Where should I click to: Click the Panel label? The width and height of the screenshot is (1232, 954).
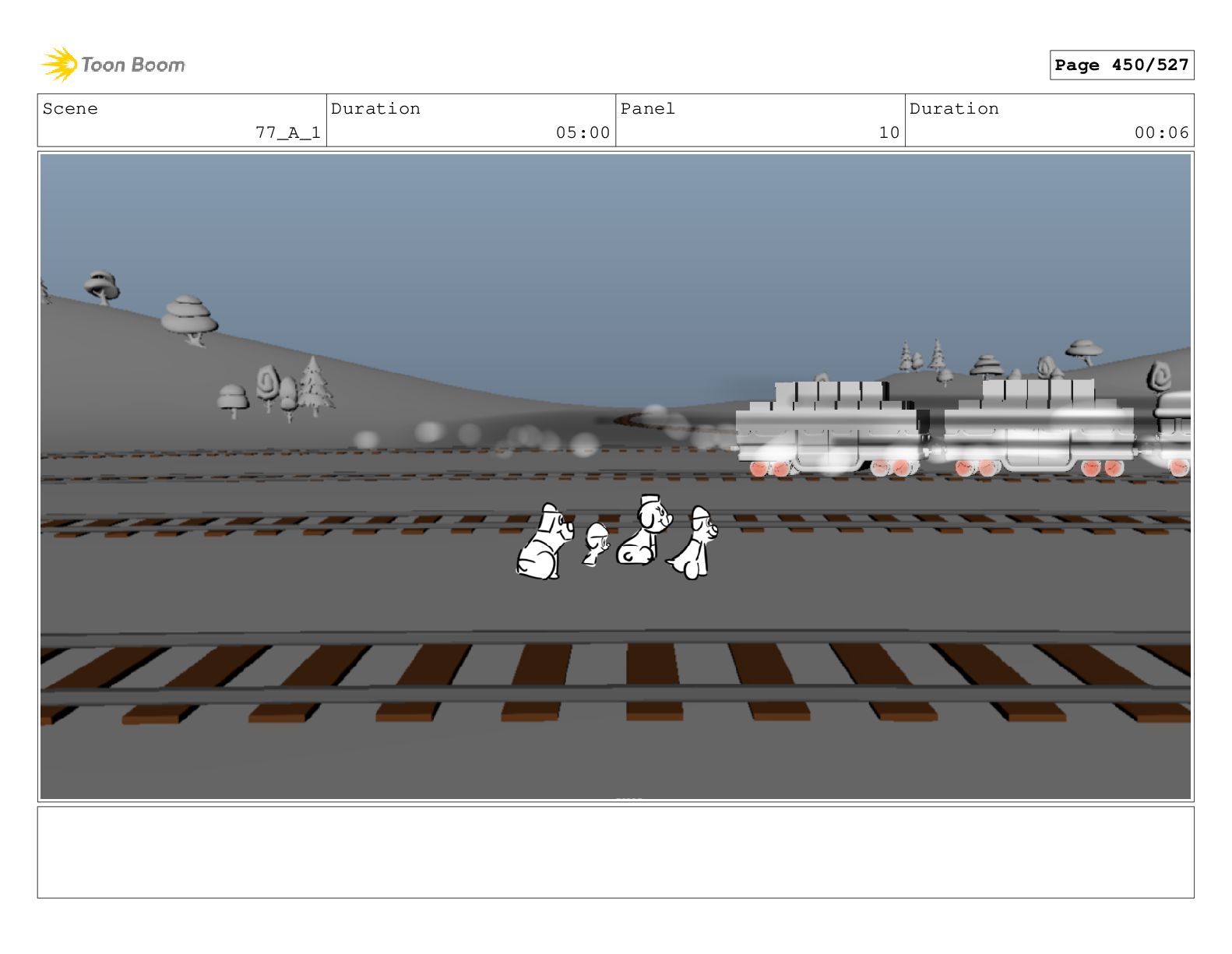647,109
